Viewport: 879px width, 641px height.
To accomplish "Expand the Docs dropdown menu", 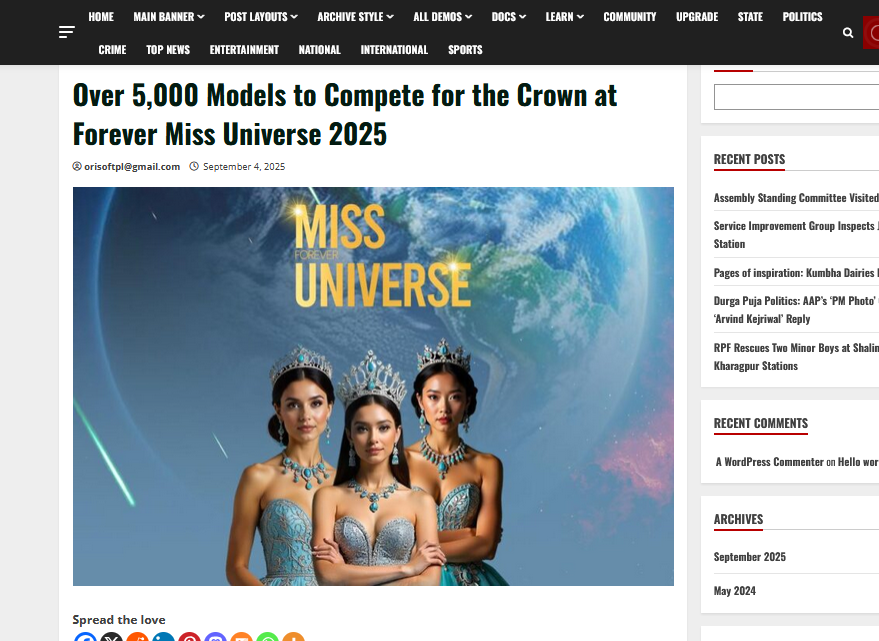I will point(508,17).
